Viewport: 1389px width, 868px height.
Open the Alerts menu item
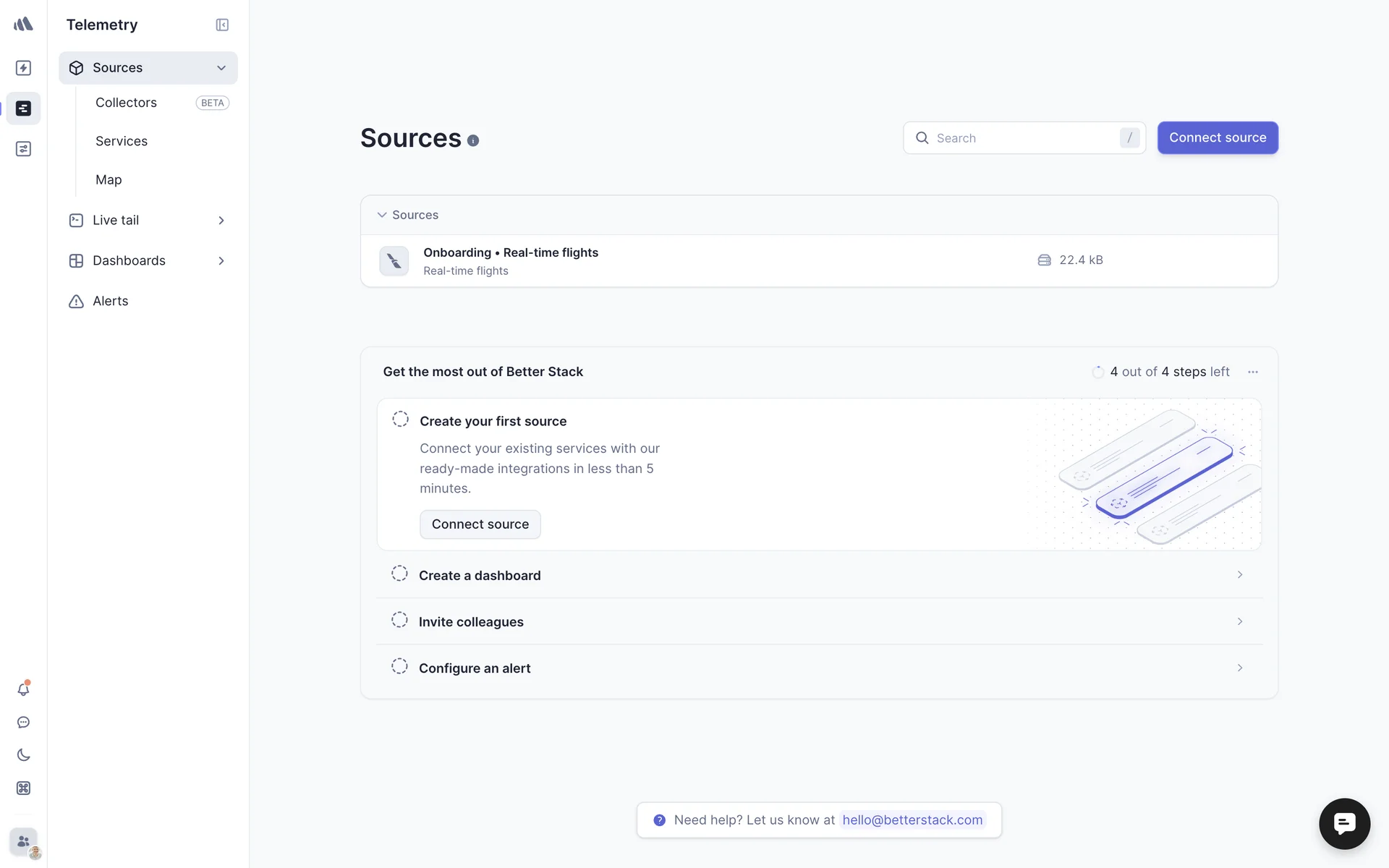pyautogui.click(x=110, y=301)
